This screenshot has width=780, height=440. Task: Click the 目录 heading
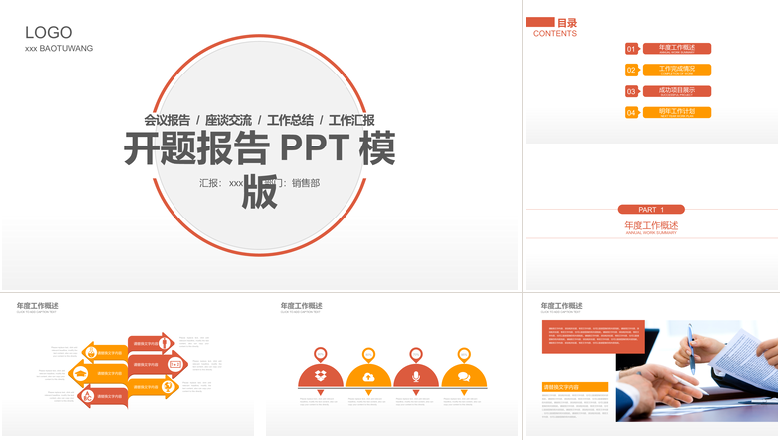pyautogui.click(x=567, y=23)
